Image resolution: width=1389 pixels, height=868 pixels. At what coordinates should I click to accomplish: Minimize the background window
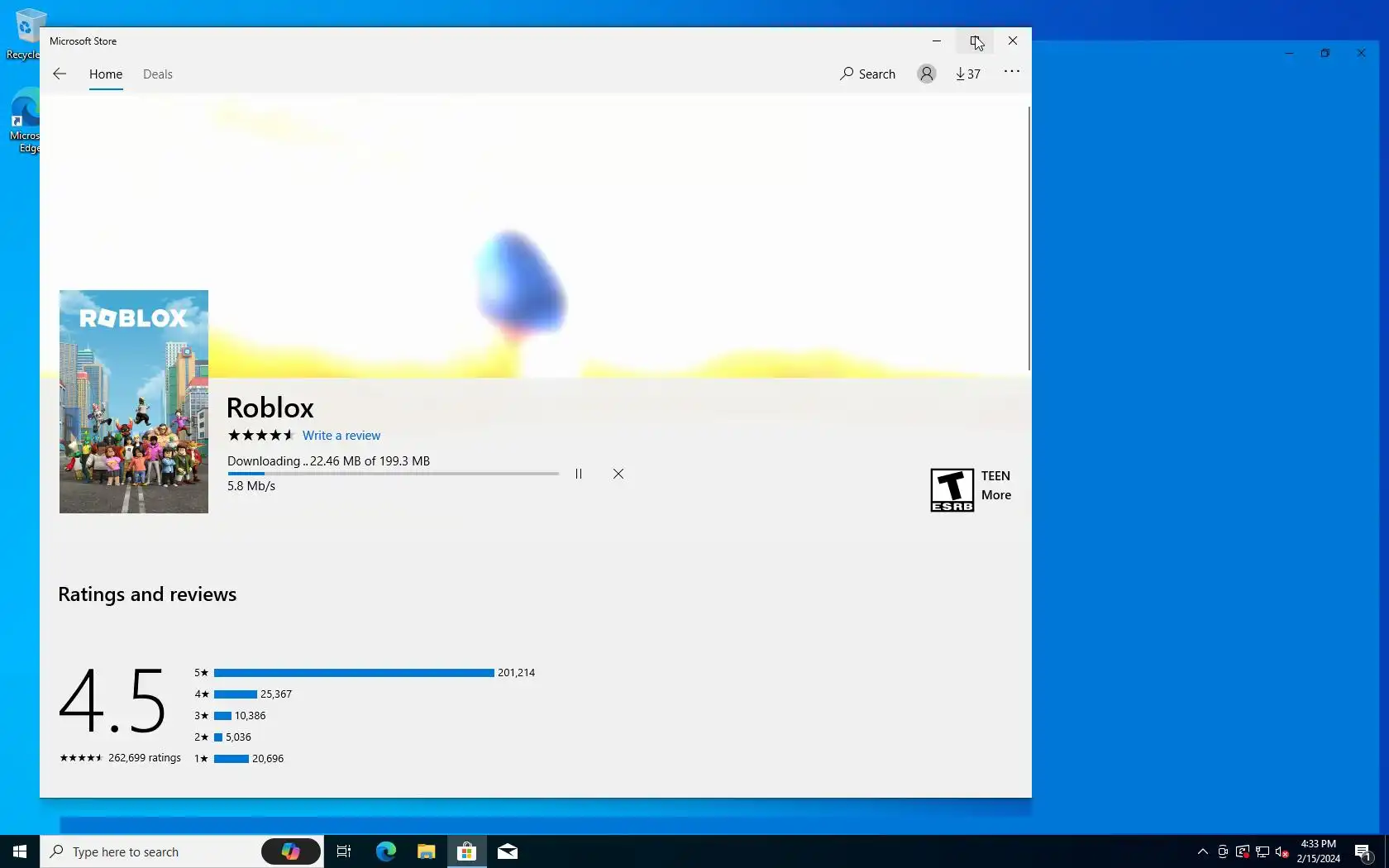tap(1289, 53)
